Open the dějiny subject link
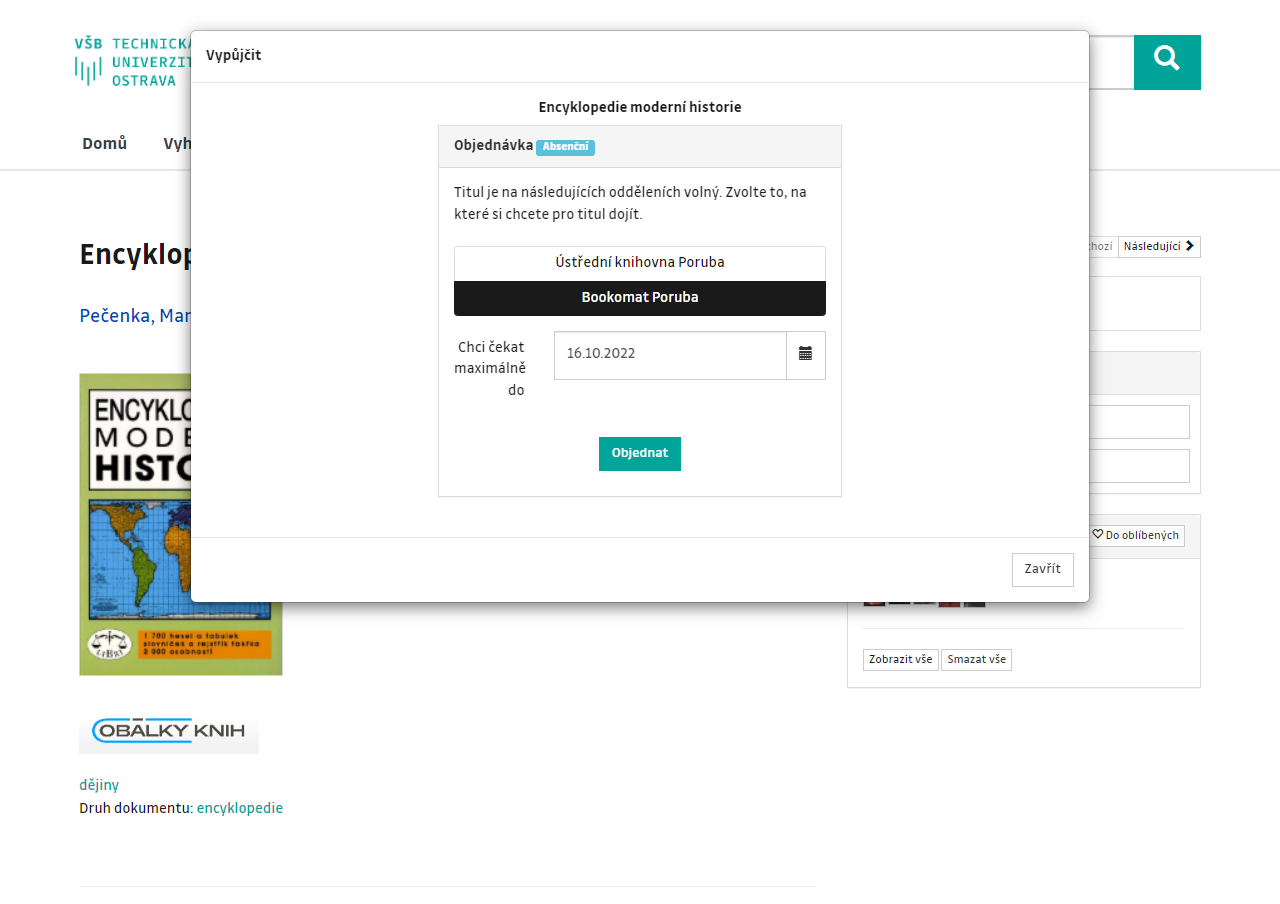1280x904 pixels. click(x=99, y=785)
